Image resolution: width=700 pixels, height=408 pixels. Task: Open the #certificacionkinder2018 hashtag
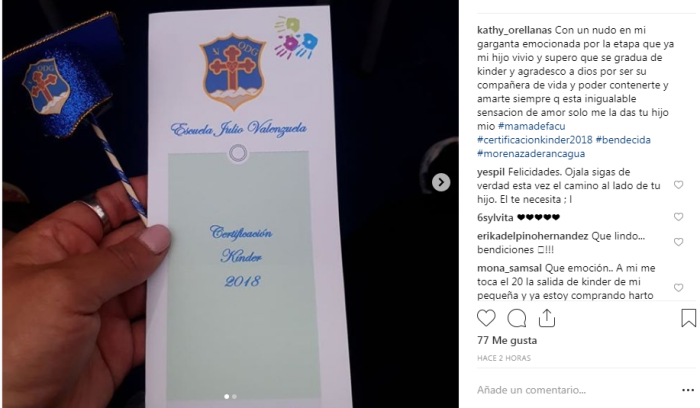(x=535, y=140)
